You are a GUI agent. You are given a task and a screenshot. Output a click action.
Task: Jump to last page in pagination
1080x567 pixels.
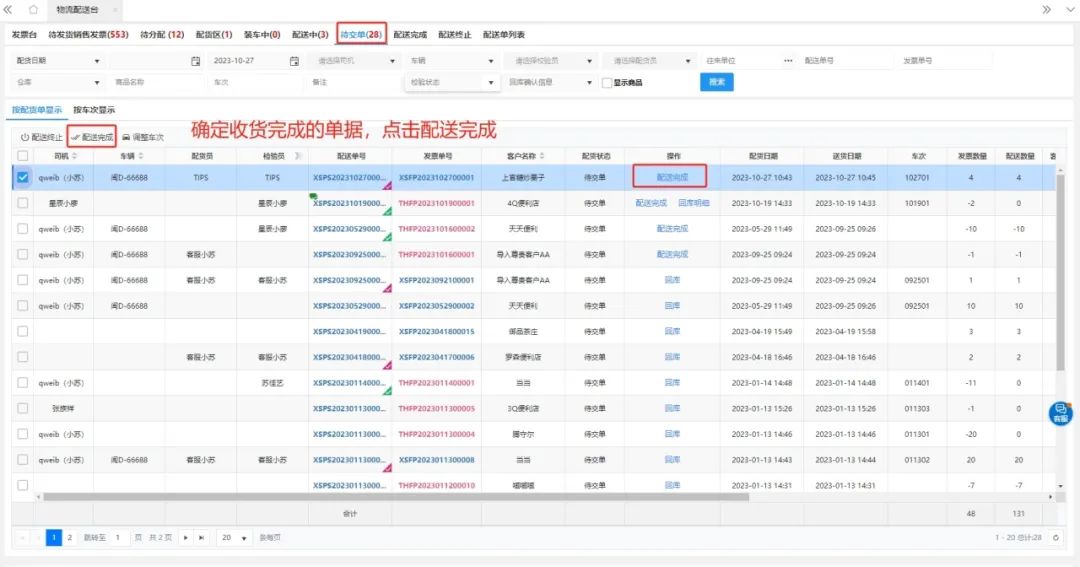click(201, 537)
